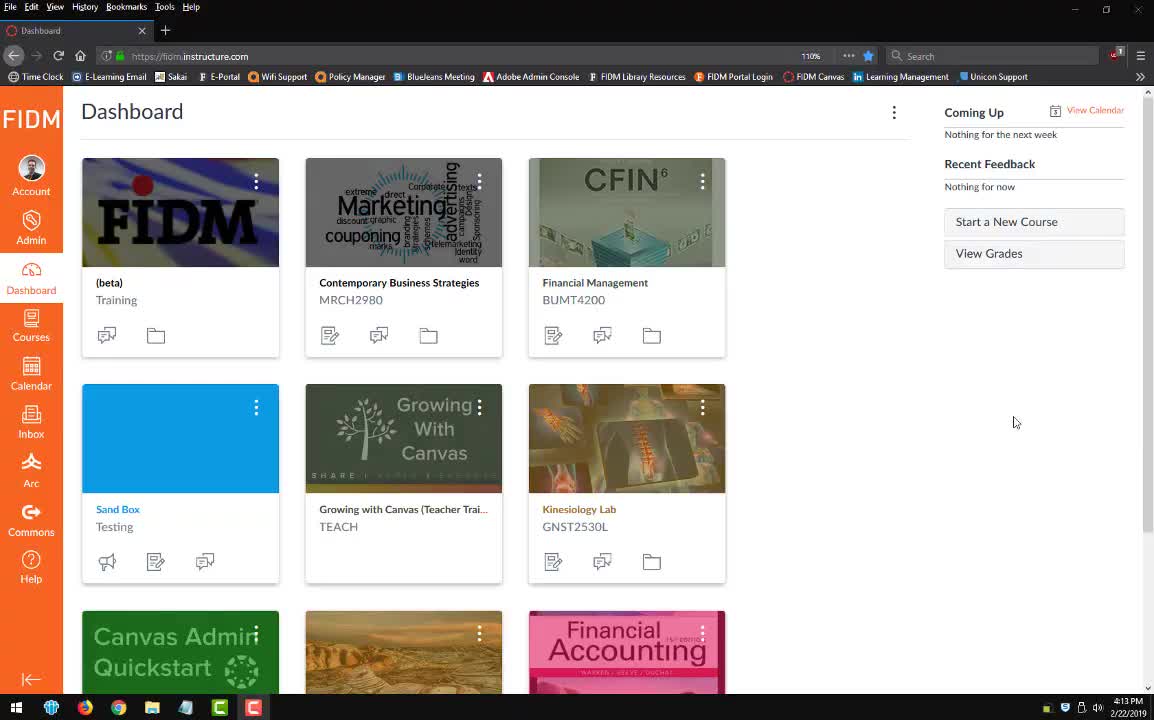Open the File menu in Firefox
Screen dimensions: 1154x720
[x=10, y=7]
